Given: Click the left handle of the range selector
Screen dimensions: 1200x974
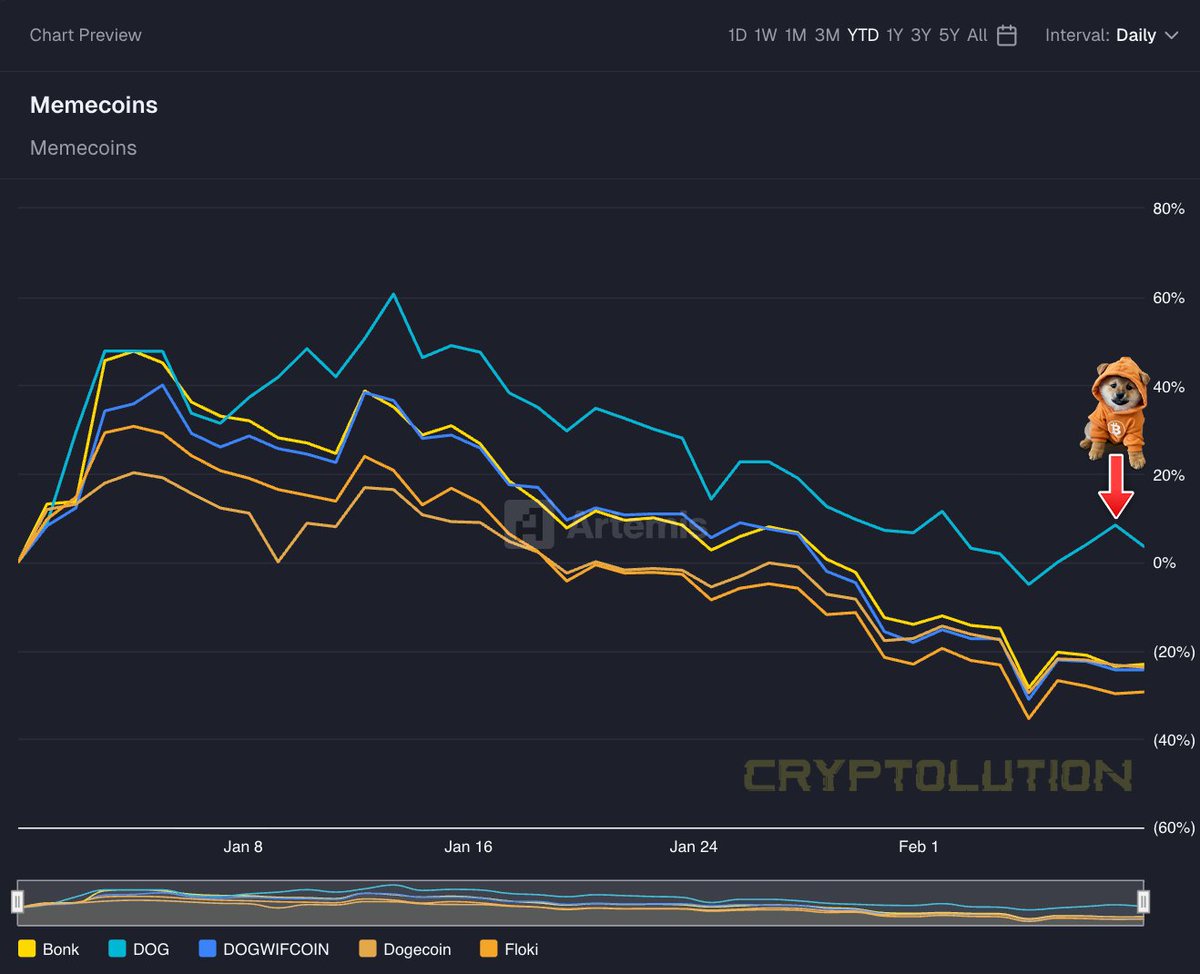Looking at the screenshot, I should 17,903.
